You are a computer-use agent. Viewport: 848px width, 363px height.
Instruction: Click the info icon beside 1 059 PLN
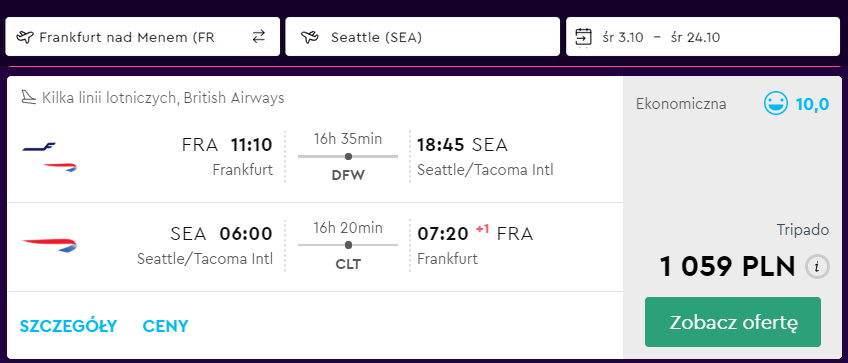tap(817, 267)
